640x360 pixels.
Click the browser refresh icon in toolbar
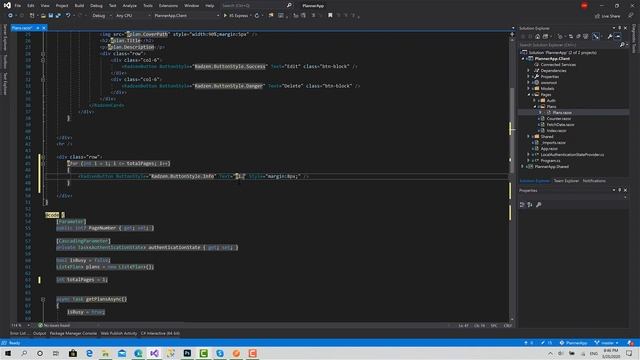pos(257,16)
